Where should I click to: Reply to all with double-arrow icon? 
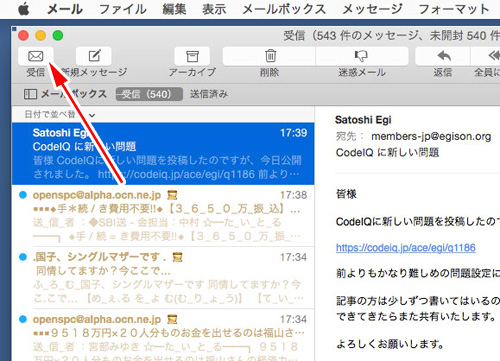(x=490, y=56)
